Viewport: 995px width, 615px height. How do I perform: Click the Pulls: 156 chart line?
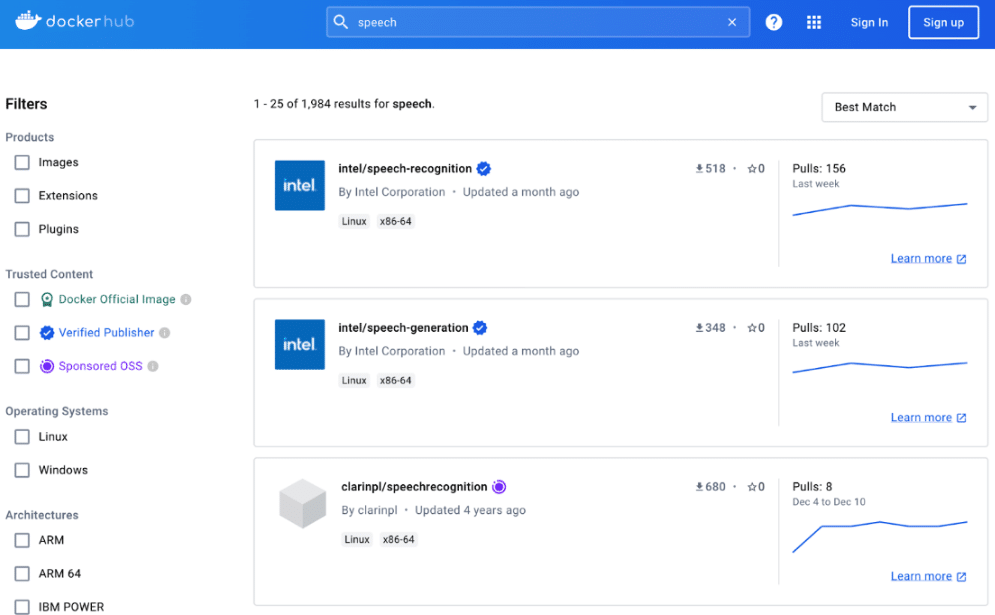880,209
